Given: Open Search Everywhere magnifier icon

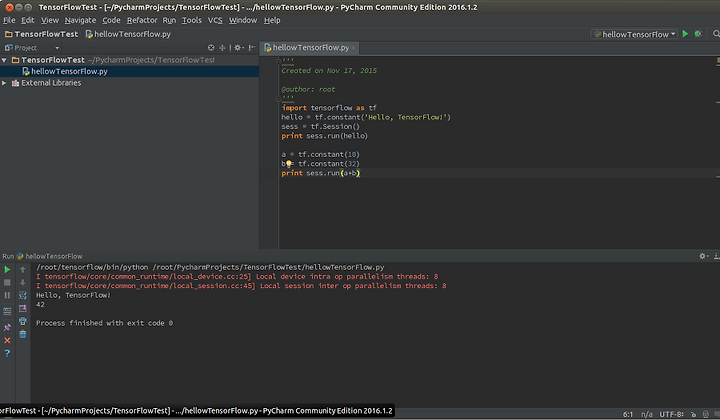Looking at the screenshot, I should coord(716,34).
